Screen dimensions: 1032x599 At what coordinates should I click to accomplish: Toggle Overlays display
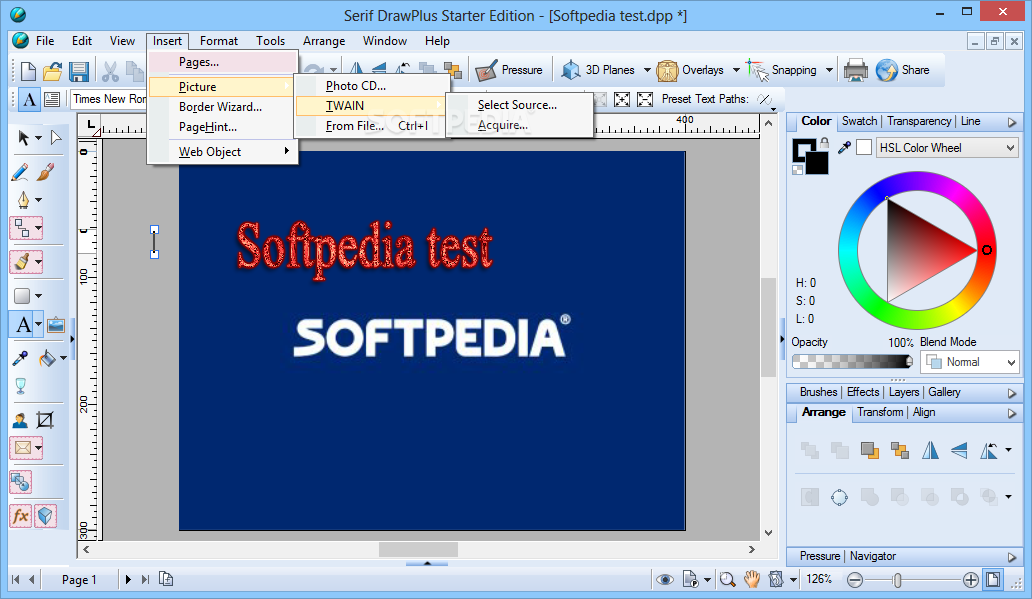(x=690, y=70)
